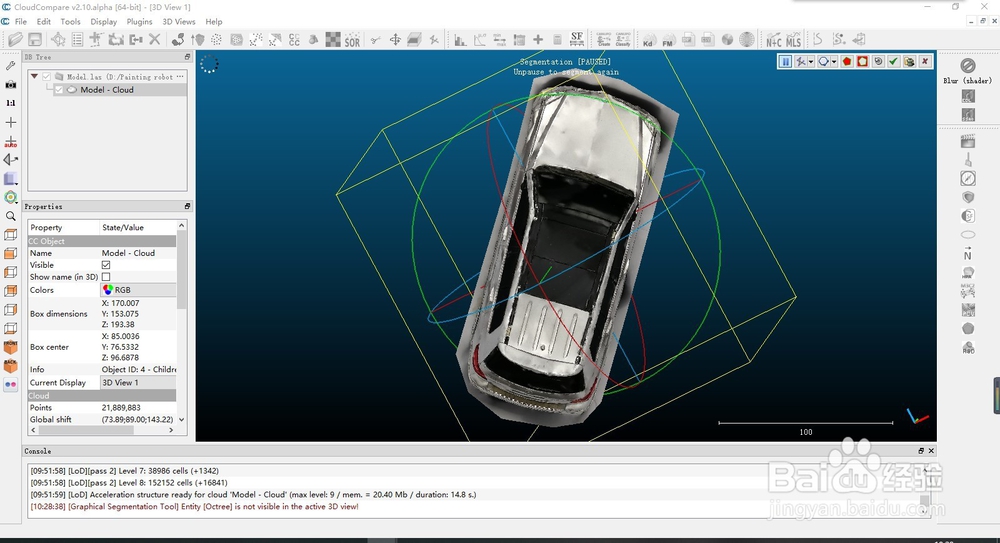Open the histogram icon in toolbar
Viewport: 1000px width, 543px height.
[460, 40]
